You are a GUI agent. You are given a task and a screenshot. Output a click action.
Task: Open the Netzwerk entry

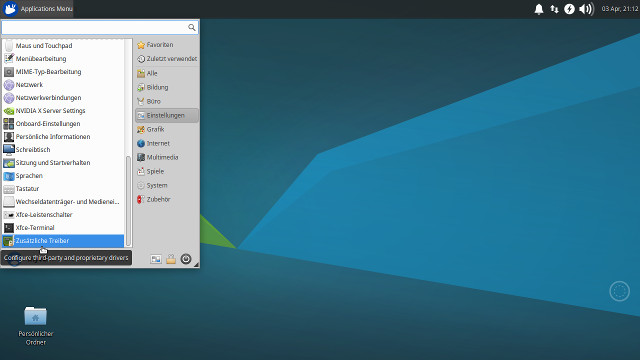(63, 84)
